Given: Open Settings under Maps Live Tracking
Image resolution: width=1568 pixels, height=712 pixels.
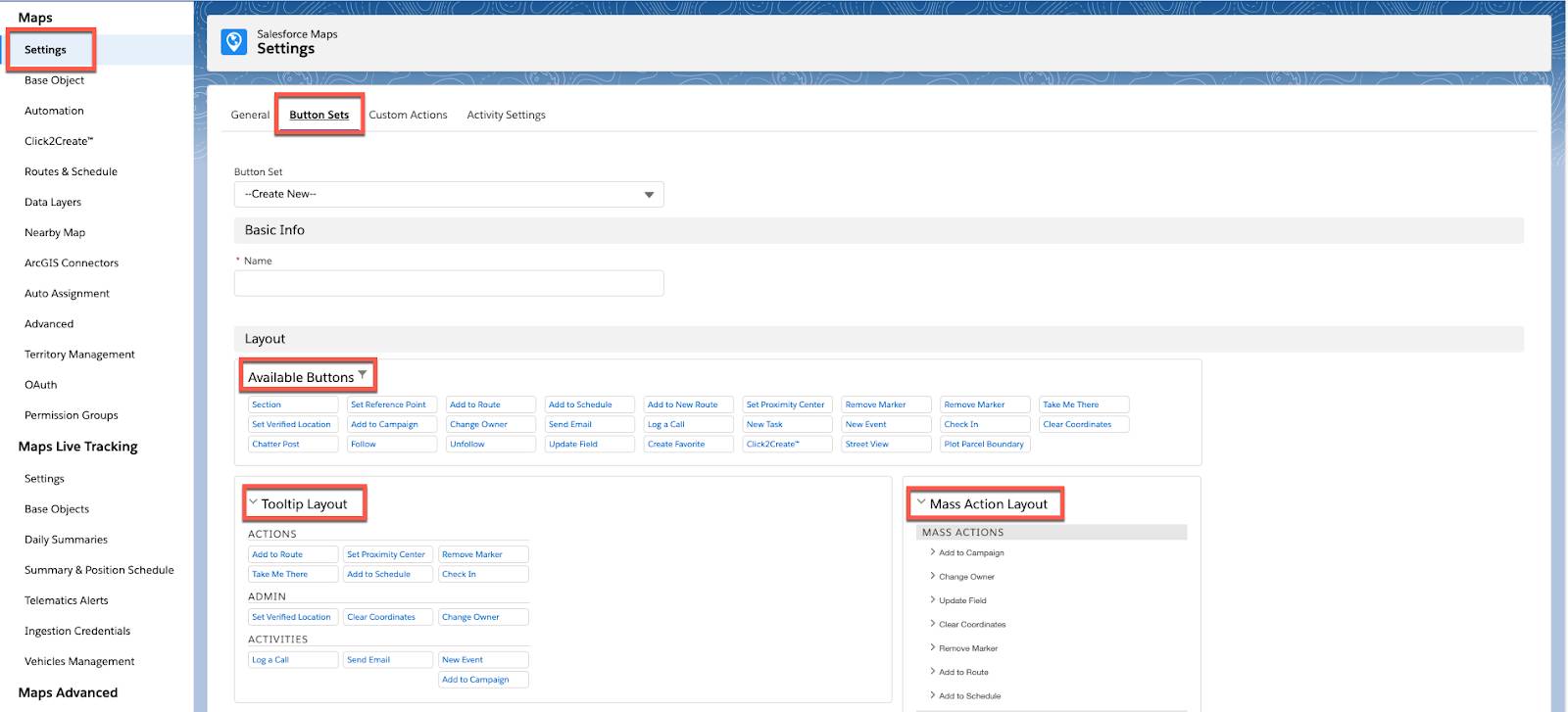Looking at the screenshot, I should [x=44, y=478].
